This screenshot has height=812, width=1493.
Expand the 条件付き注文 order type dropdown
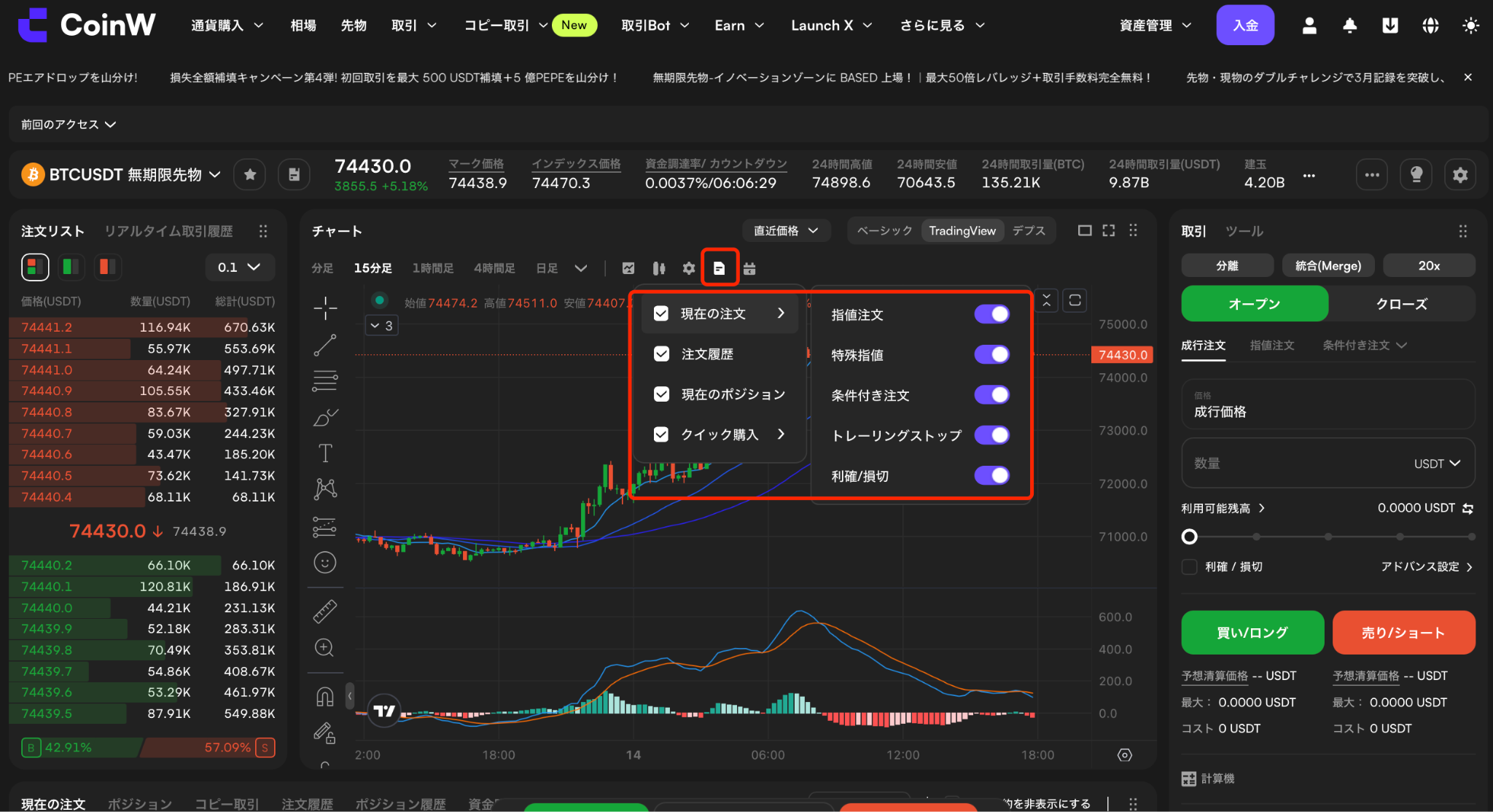tap(1364, 345)
